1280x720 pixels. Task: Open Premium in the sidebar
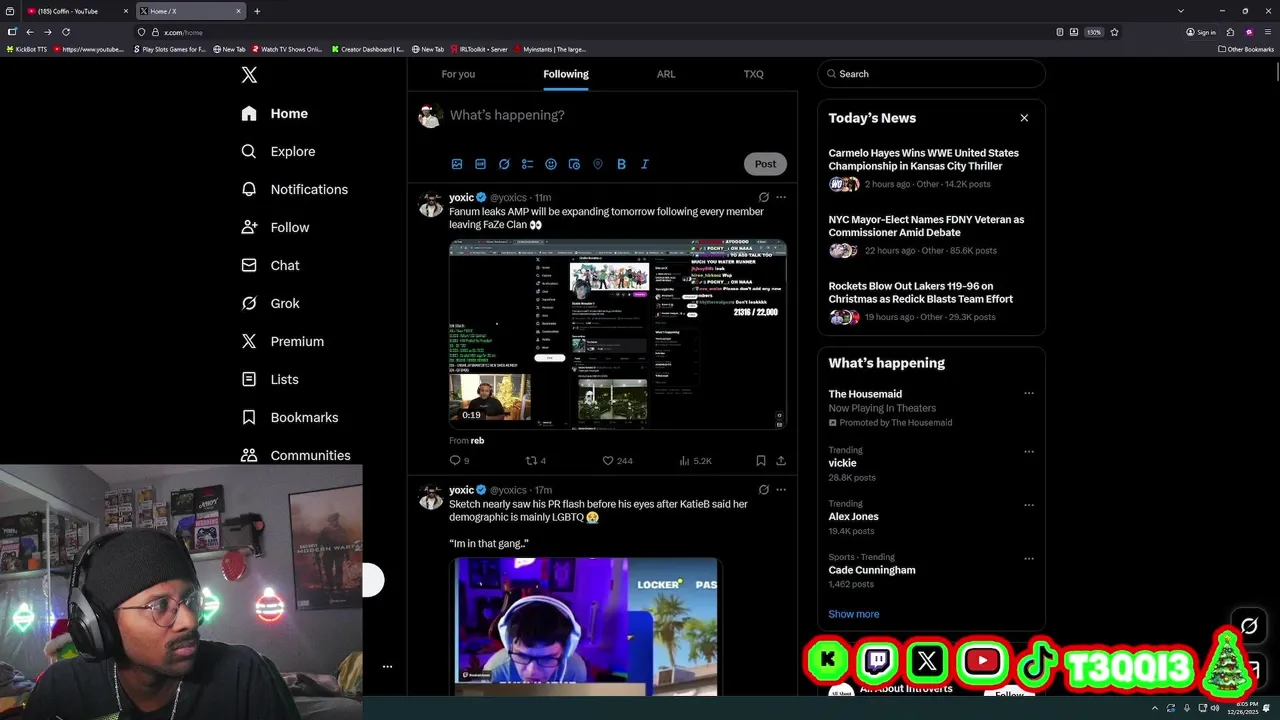tap(282, 341)
